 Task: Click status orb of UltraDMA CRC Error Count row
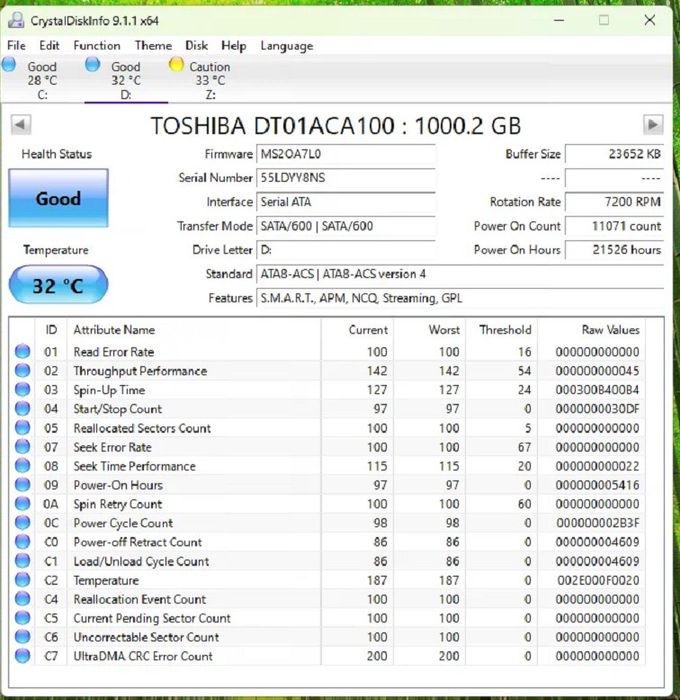22,656
